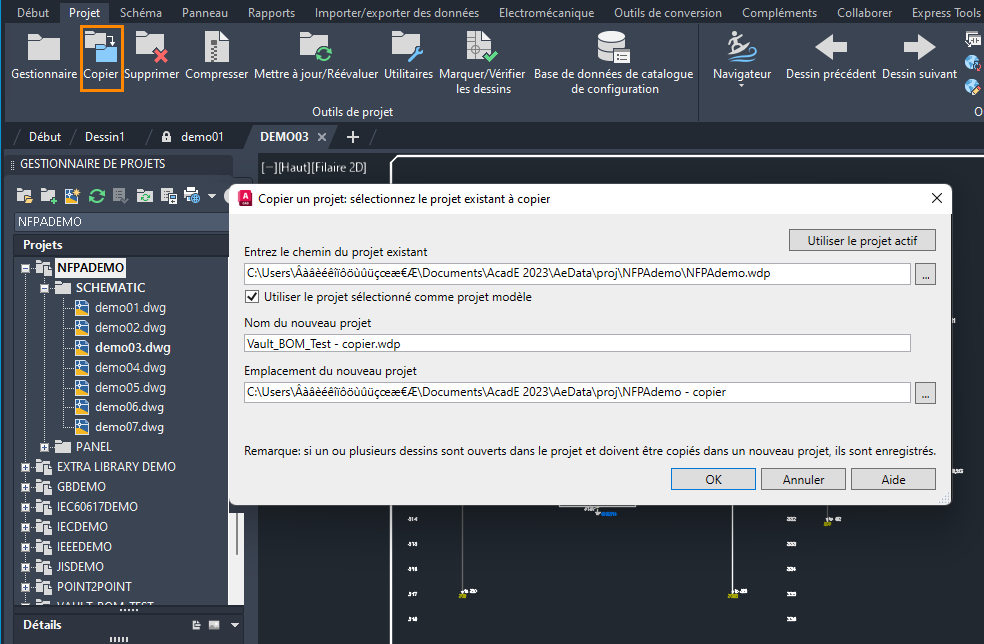Image resolution: width=984 pixels, height=644 pixels.
Task: Switch to the Panneau ribbon tab
Action: (x=205, y=13)
